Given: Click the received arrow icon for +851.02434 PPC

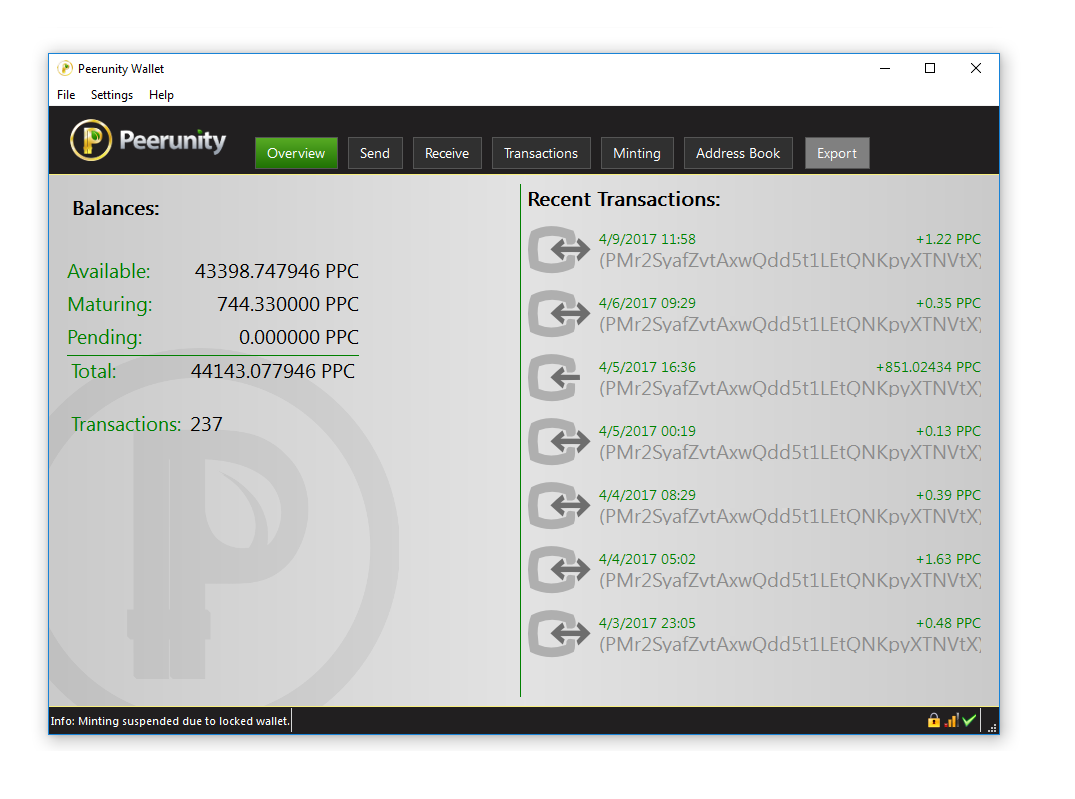Looking at the screenshot, I should 559,378.
